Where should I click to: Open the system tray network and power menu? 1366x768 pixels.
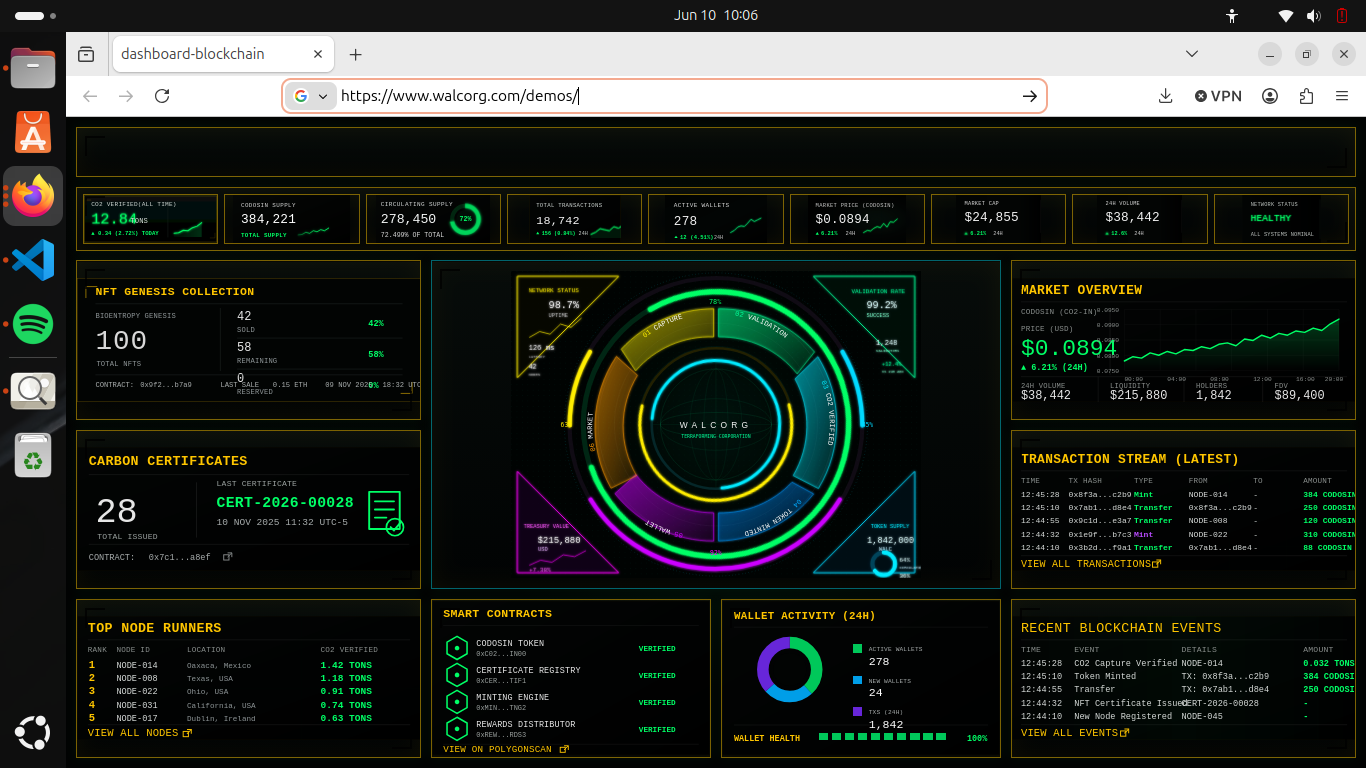coord(1314,15)
